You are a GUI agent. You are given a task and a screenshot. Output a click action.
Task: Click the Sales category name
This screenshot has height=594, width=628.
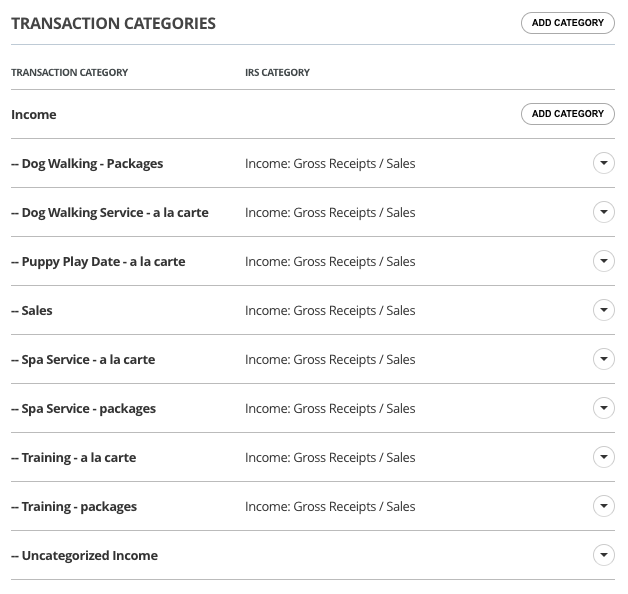(37, 310)
